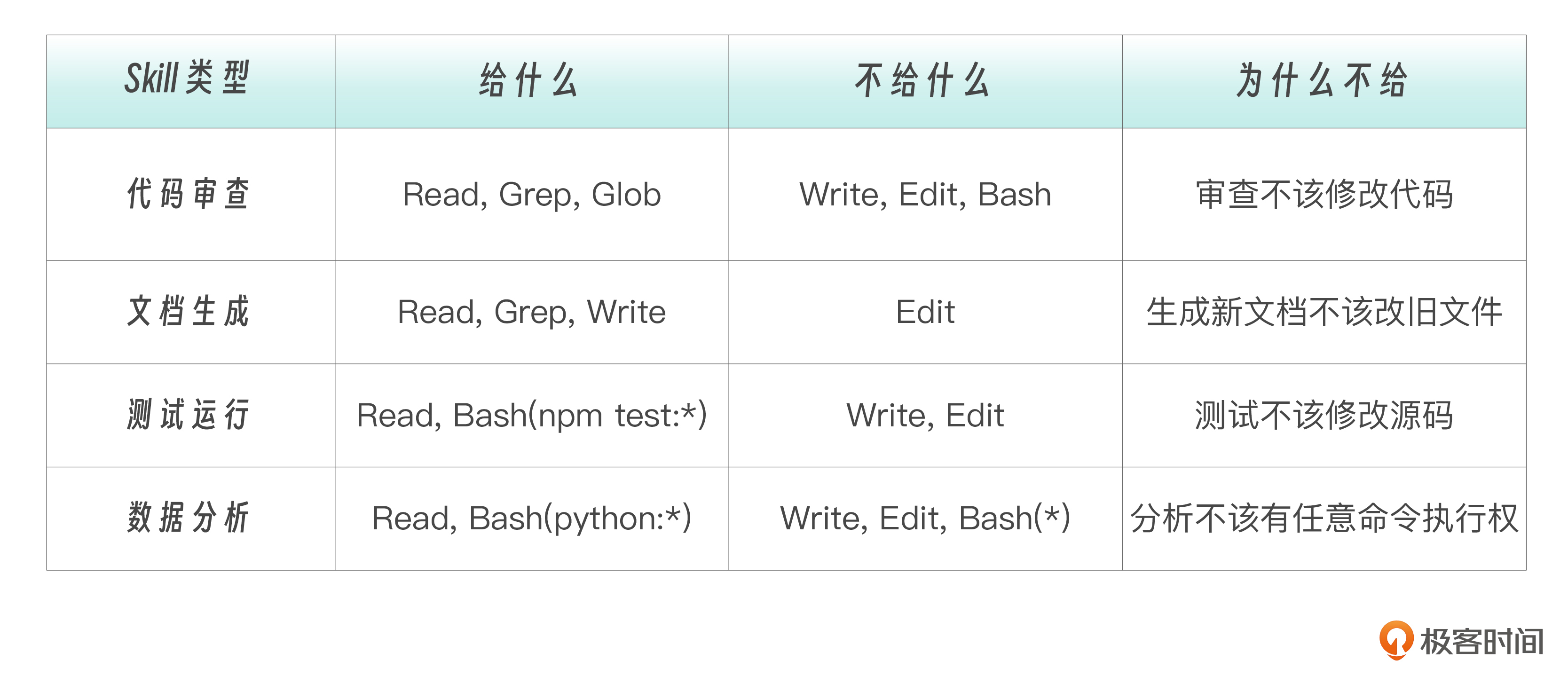
Task: Select the 'Write, Edit, Bash' cell
Action: click(x=925, y=195)
